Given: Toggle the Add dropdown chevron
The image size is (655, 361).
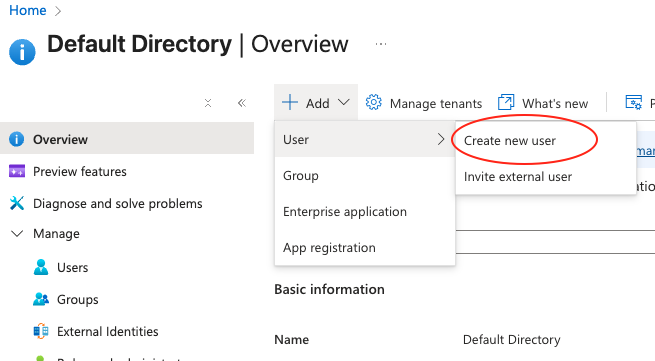Looking at the screenshot, I should [343, 102].
